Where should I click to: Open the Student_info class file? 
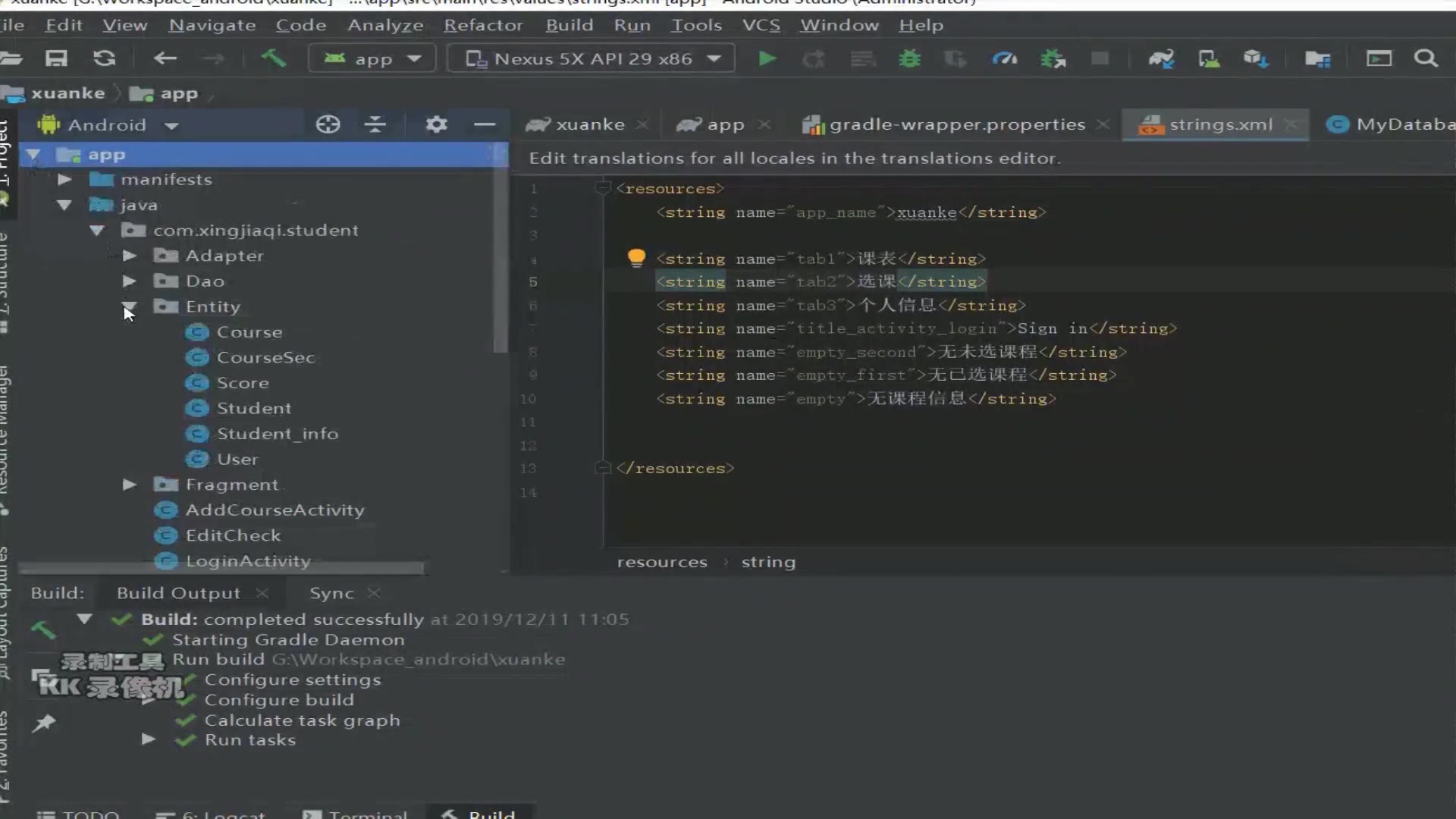tap(277, 434)
